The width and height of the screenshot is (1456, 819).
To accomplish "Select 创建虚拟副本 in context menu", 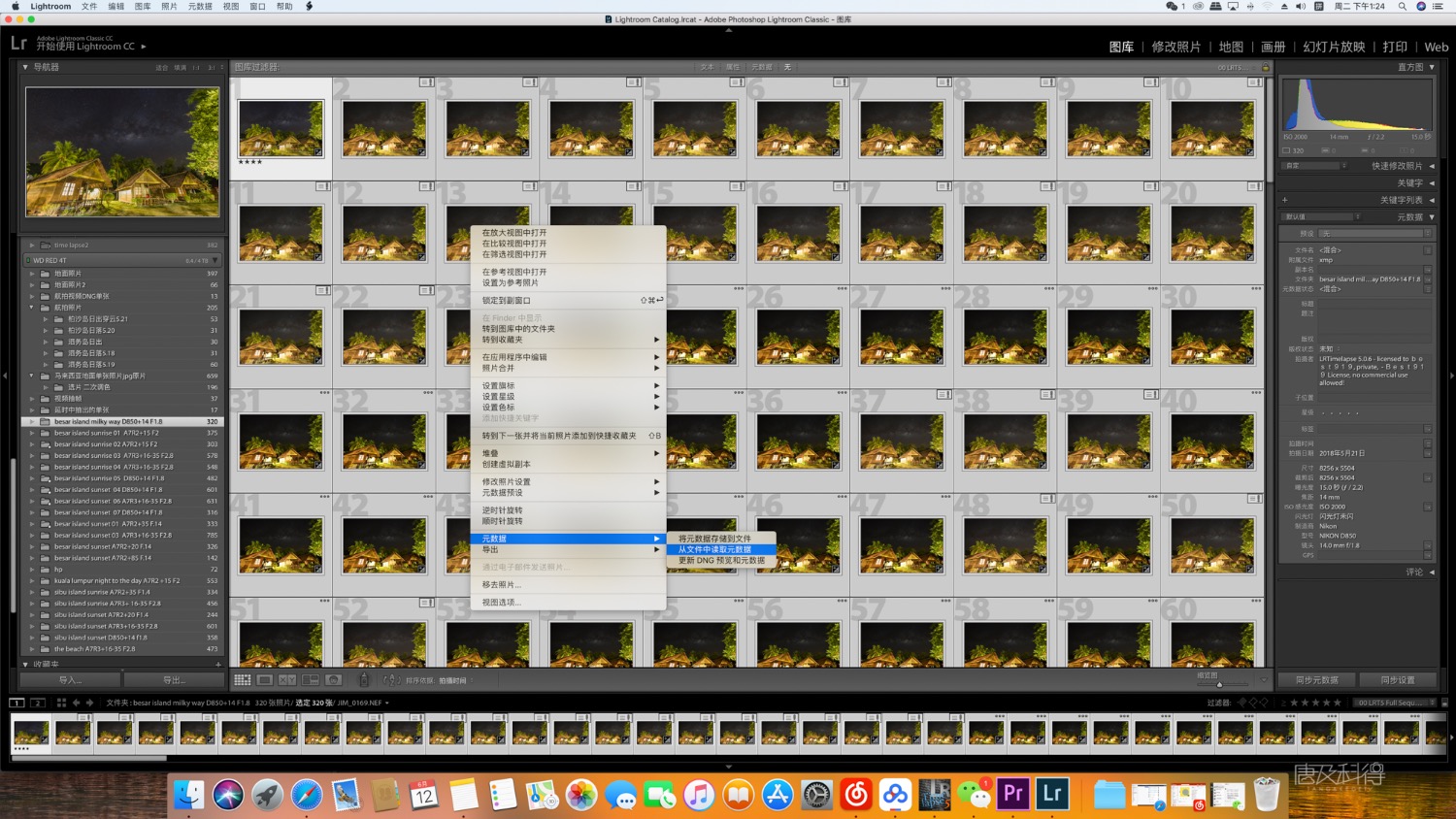I will [x=568, y=464].
